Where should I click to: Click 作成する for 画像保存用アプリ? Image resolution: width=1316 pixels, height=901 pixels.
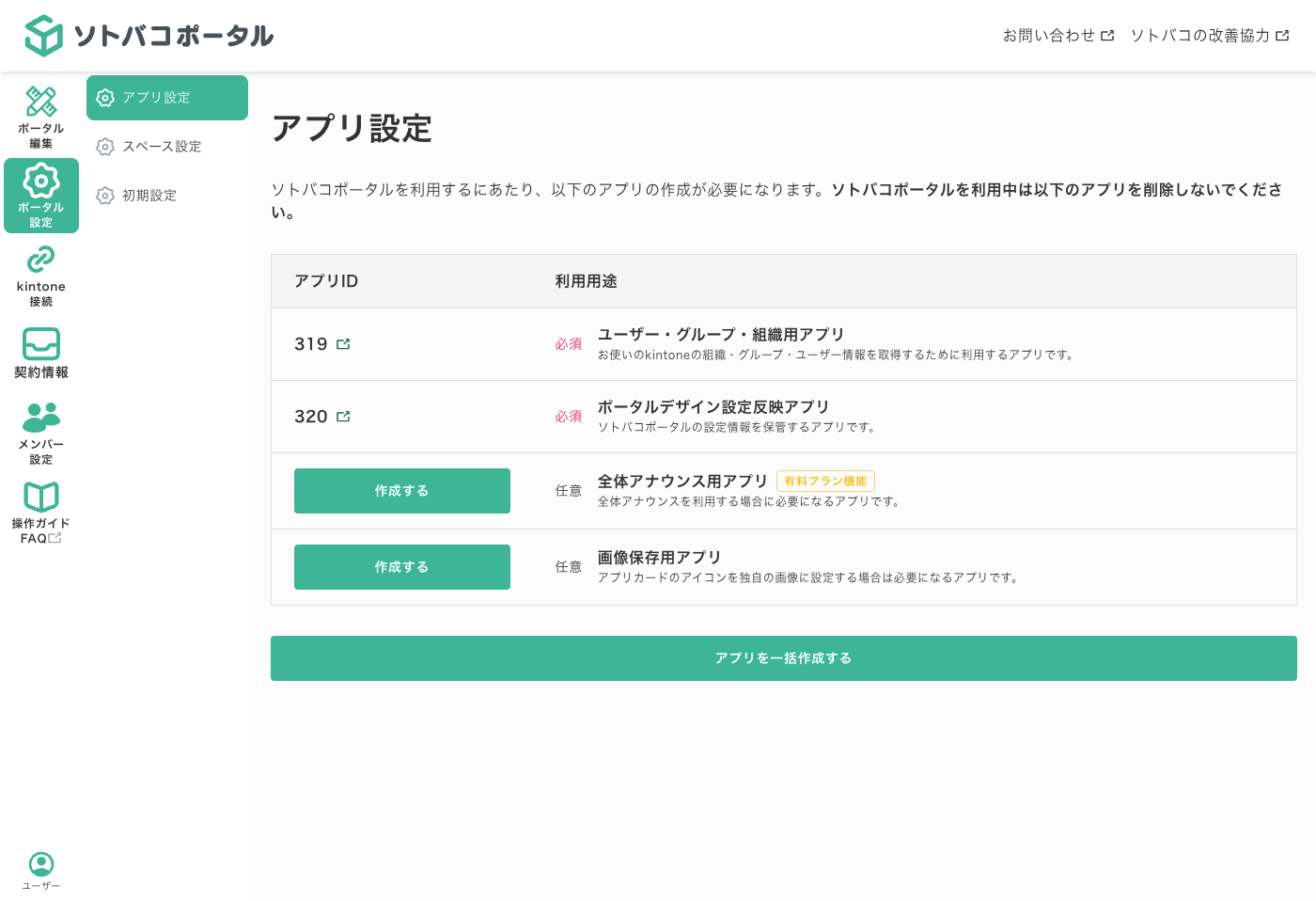(401, 566)
